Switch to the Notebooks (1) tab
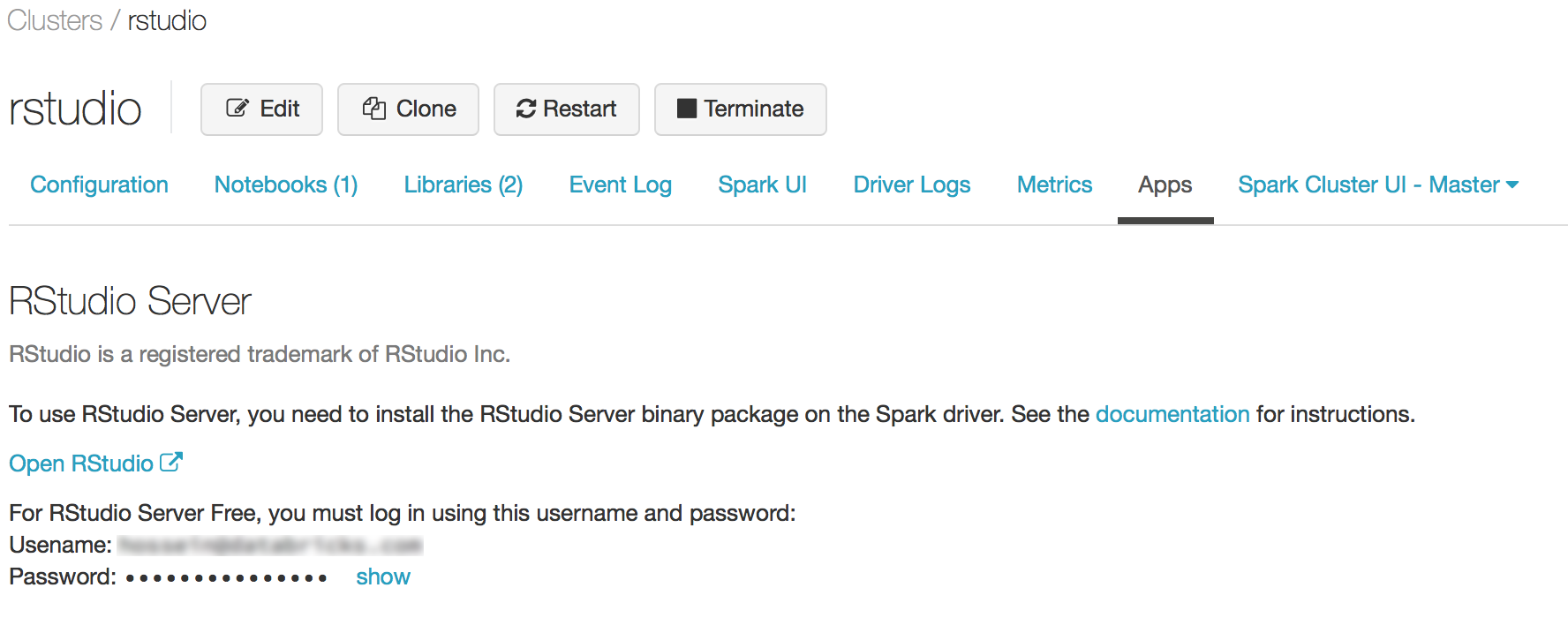The height and width of the screenshot is (618, 1568). pos(286,185)
